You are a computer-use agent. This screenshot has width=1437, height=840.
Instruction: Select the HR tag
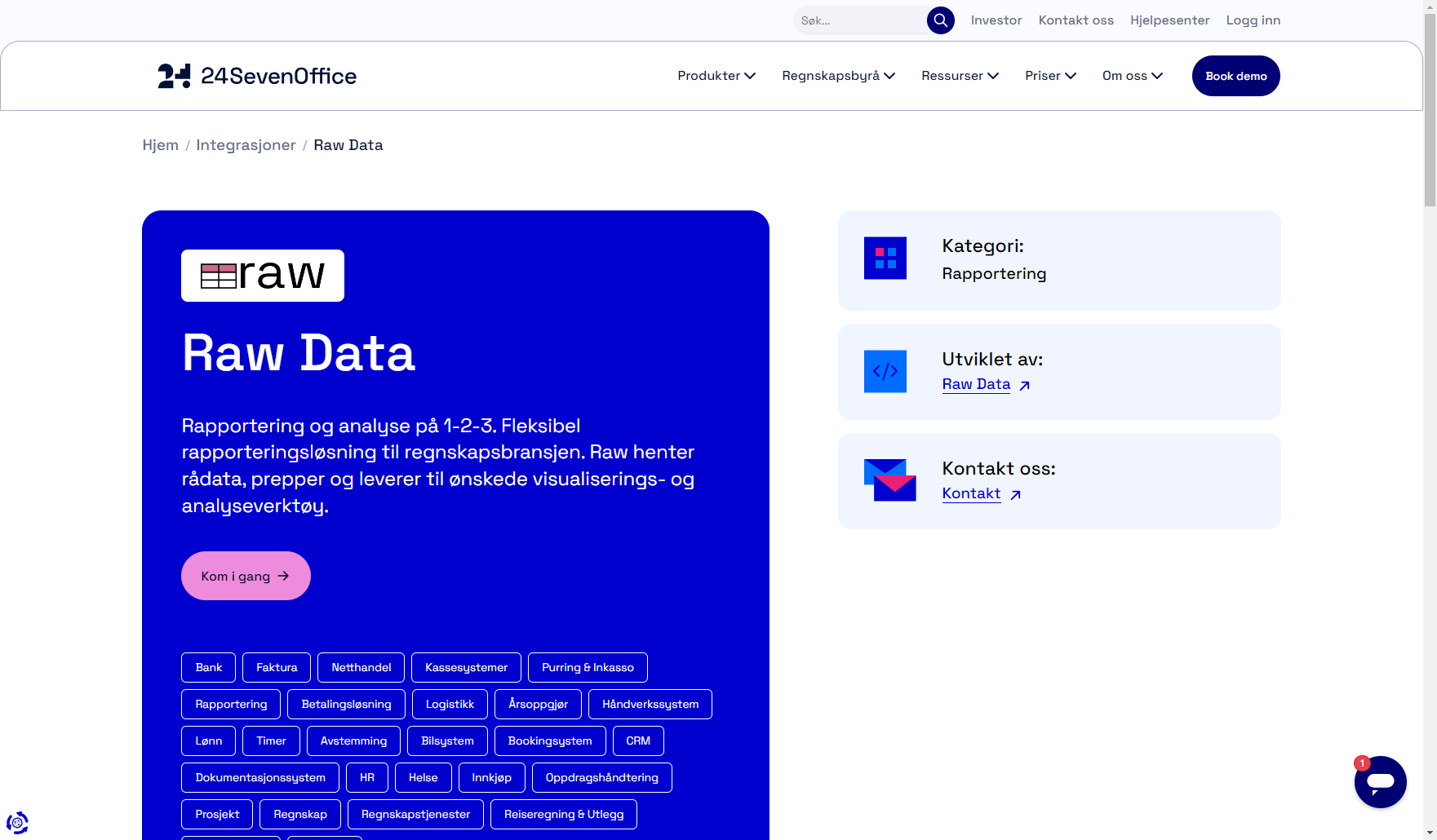[367, 777]
